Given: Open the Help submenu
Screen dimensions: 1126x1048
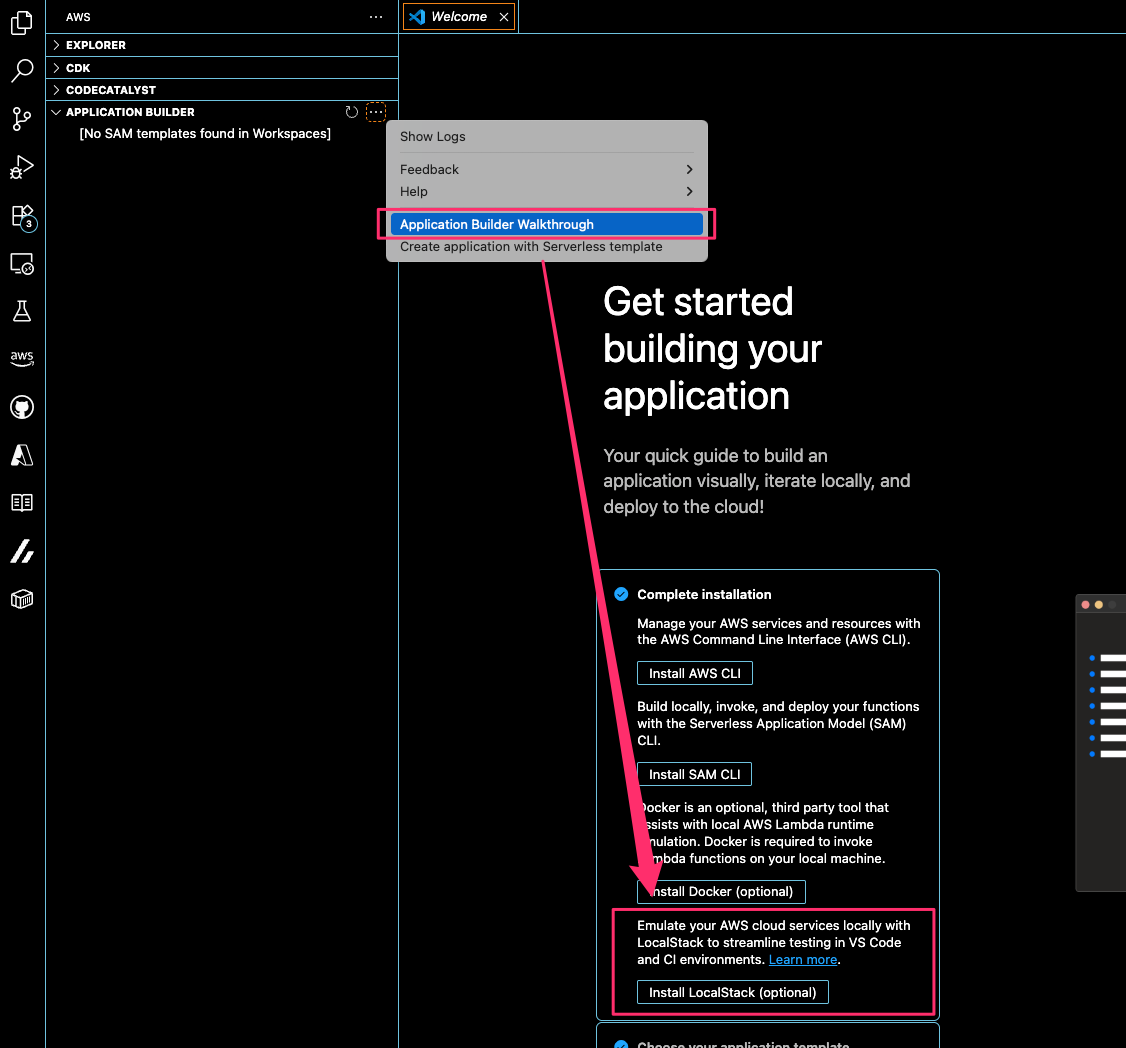Looking at the screenshot, I should (546, 192).
